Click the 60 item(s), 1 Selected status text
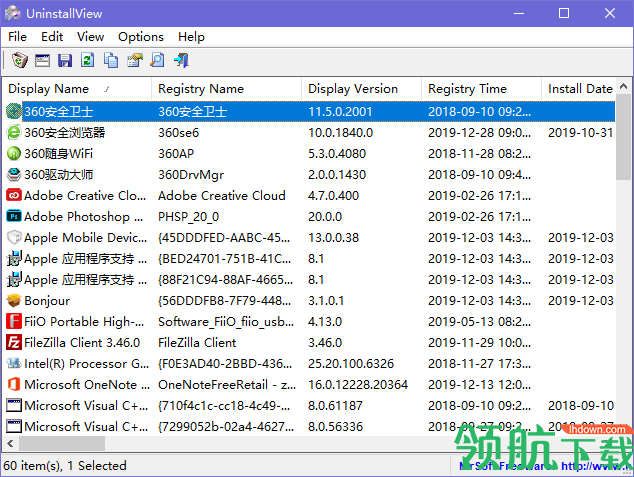Image resolution: width=634 pixels, height=477 pixels. [x=65, y=466]
